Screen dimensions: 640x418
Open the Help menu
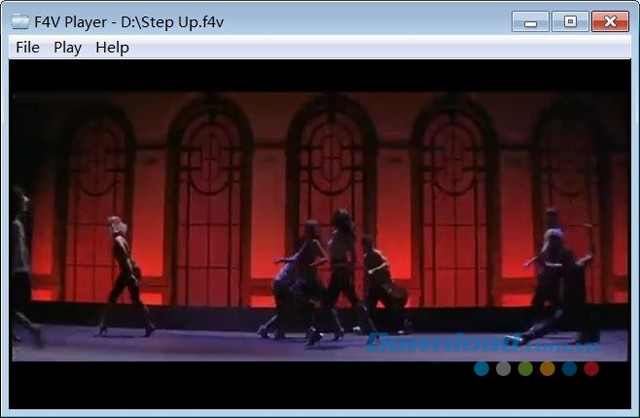[112, 47]
